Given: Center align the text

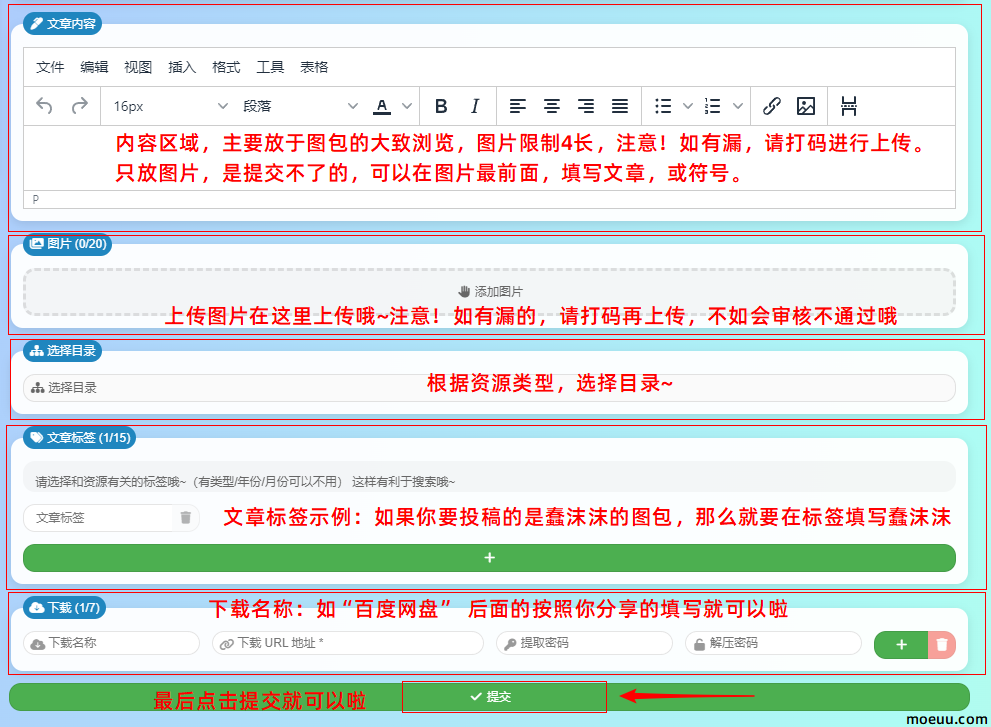Looking at the screenshot, I should (x=552, y=106).
